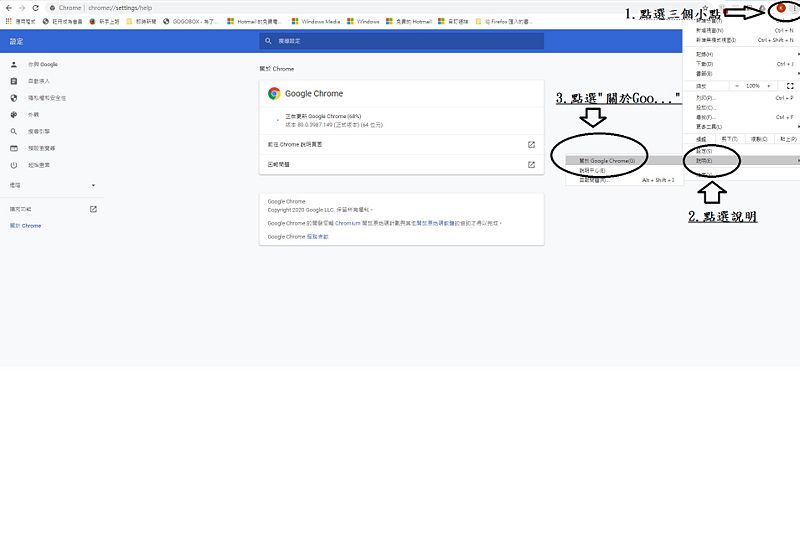800x550 pixels.
Task: Click the red profile avatar icon
Action: click(x=781, y=8)
